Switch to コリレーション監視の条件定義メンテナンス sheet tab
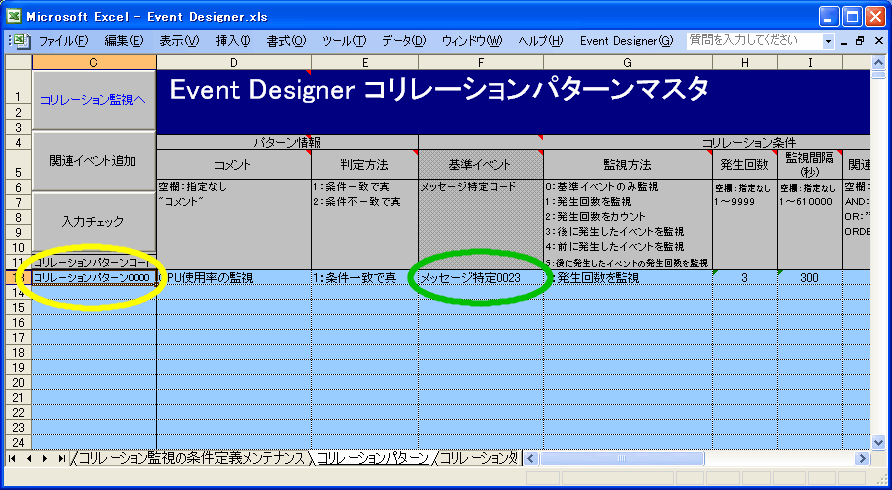This screenshot has height=490, width=892. coord(190,458)
